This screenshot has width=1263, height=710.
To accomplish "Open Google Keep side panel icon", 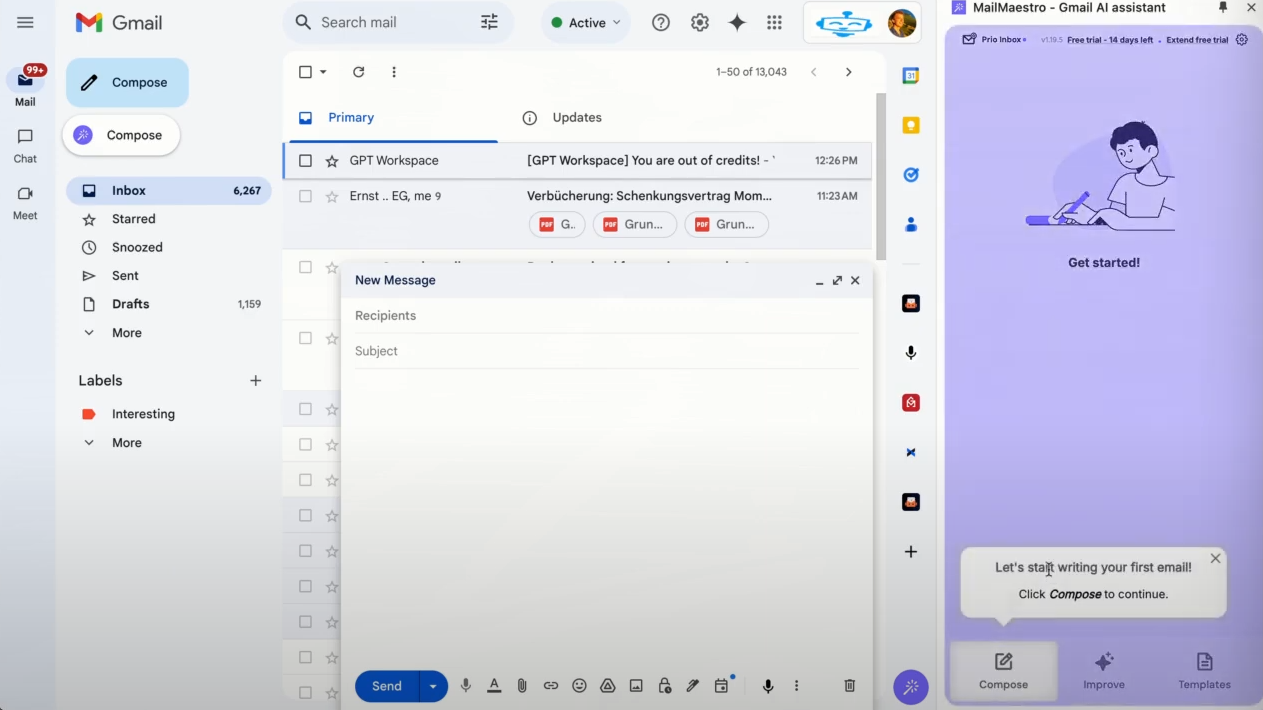I will [911, 125].
